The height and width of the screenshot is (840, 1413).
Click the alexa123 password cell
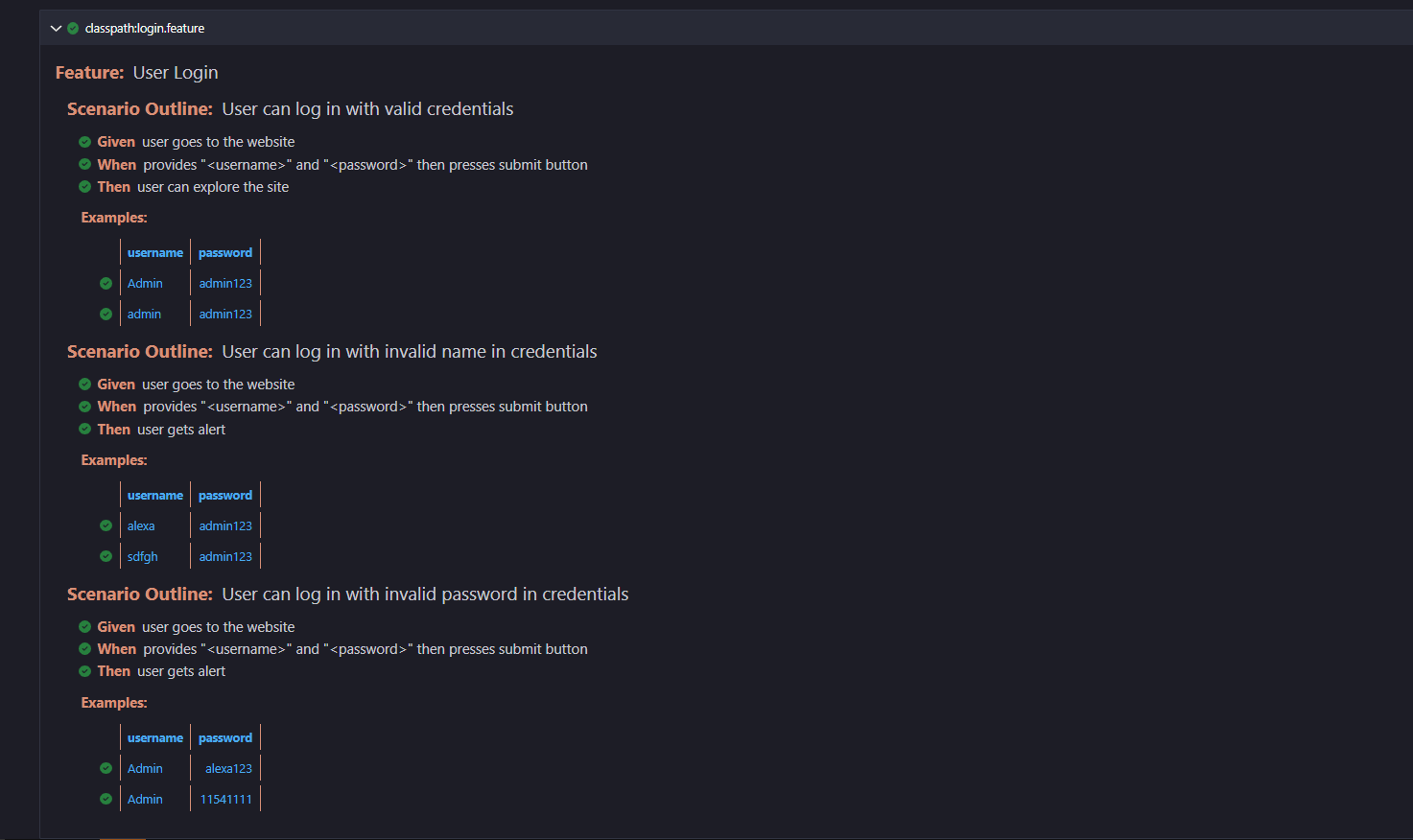click(x=228, y=769)
